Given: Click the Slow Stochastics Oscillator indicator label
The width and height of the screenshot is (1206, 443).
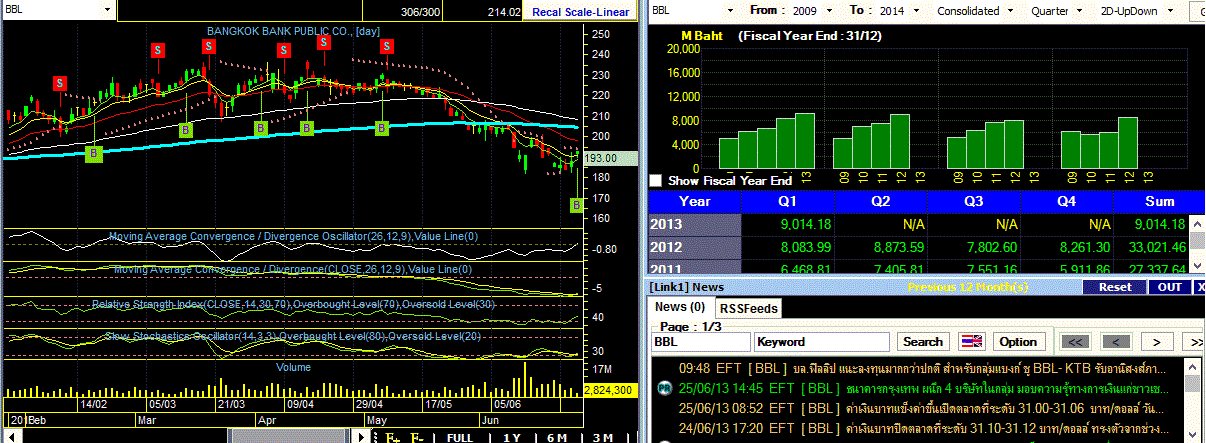Looking at the screenshot, I should (x=292, y=336).
